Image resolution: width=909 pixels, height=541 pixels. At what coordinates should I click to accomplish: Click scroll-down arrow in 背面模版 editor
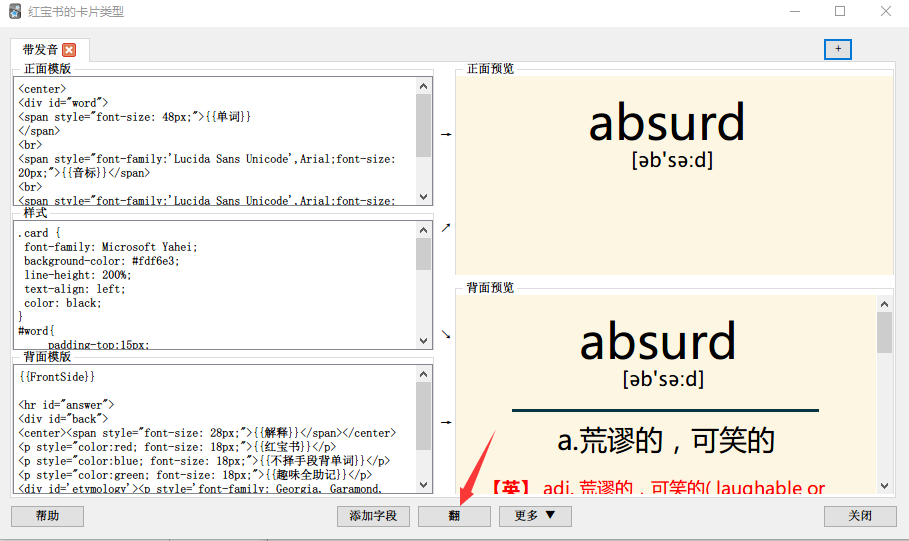pyautogui.click(x=424, y=485)
